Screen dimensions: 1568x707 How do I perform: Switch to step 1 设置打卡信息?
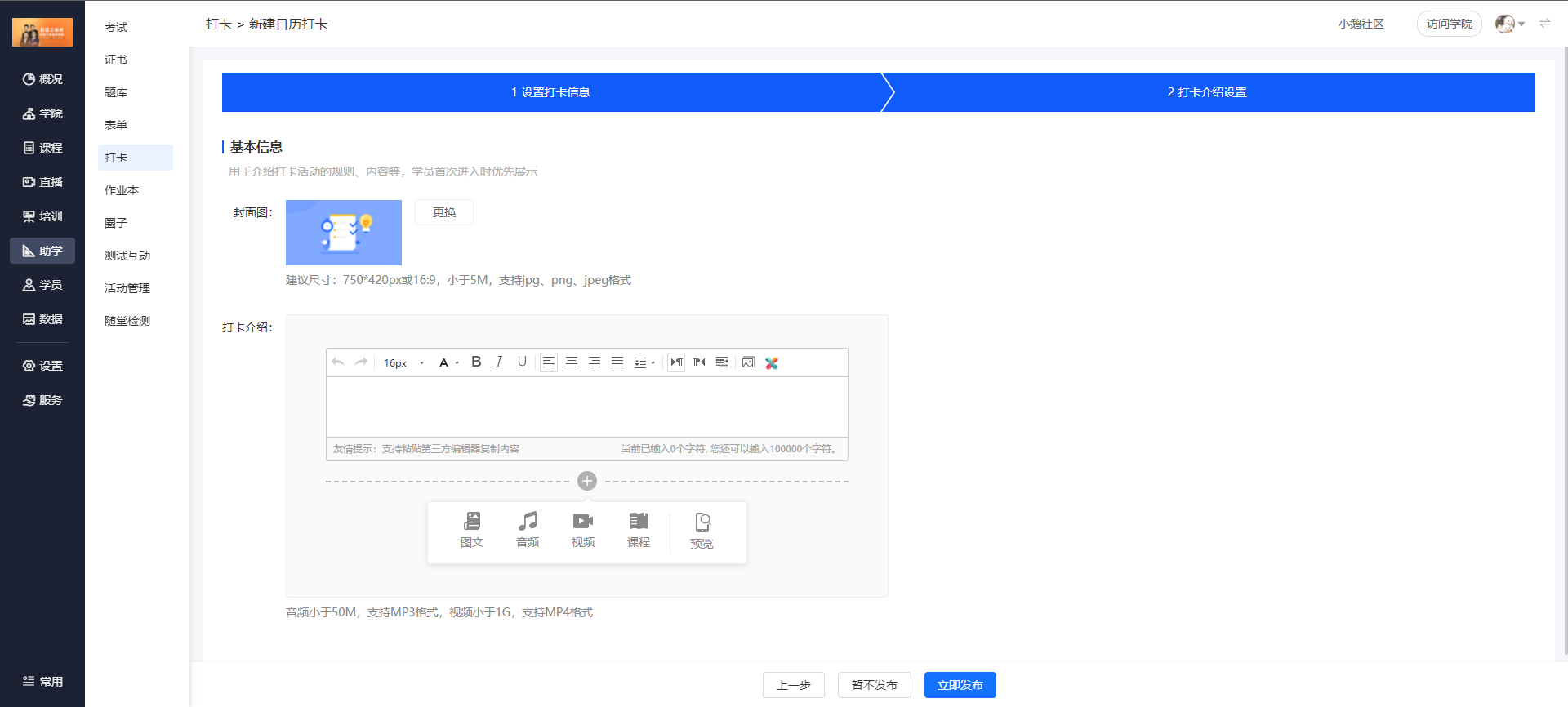coord(551,92)
